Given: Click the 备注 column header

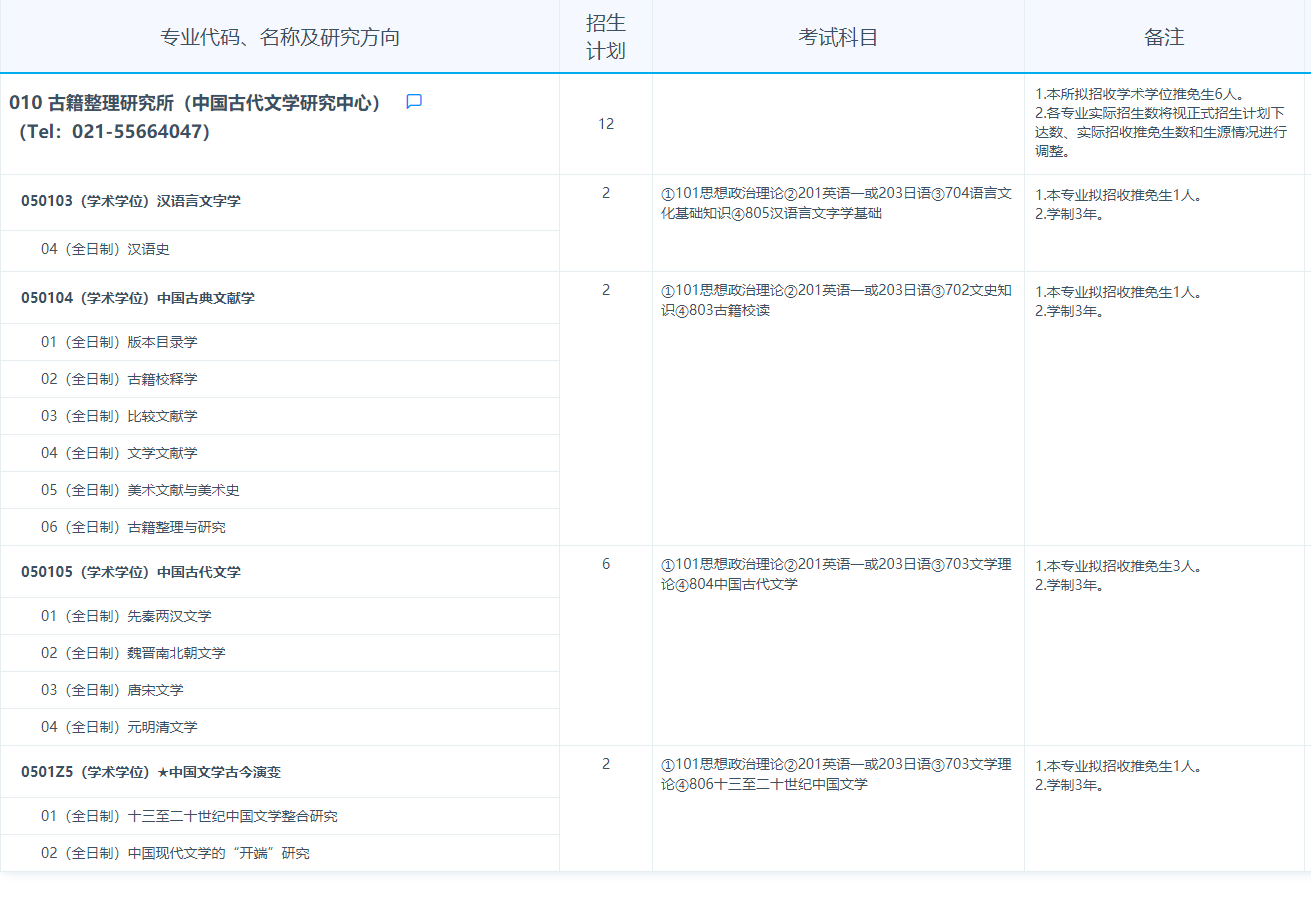Looking at the screenshot, I should tap(1164, 38).
